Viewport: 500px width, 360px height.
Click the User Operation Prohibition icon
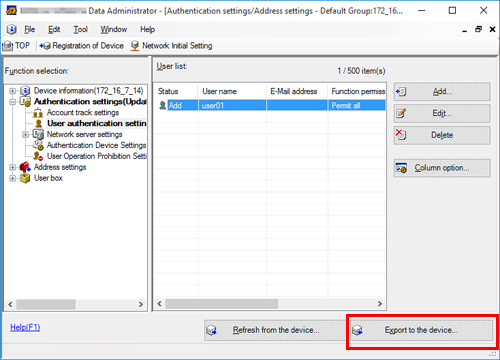(x=38, y=156)
